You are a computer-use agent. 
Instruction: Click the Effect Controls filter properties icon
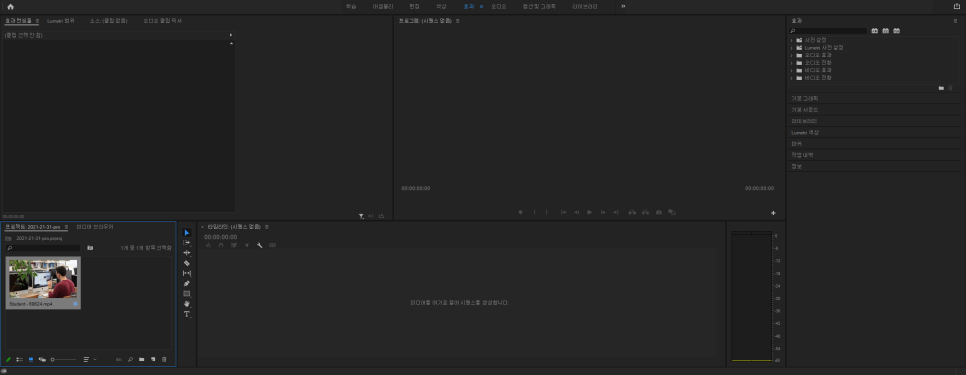[x=361, y=216]
